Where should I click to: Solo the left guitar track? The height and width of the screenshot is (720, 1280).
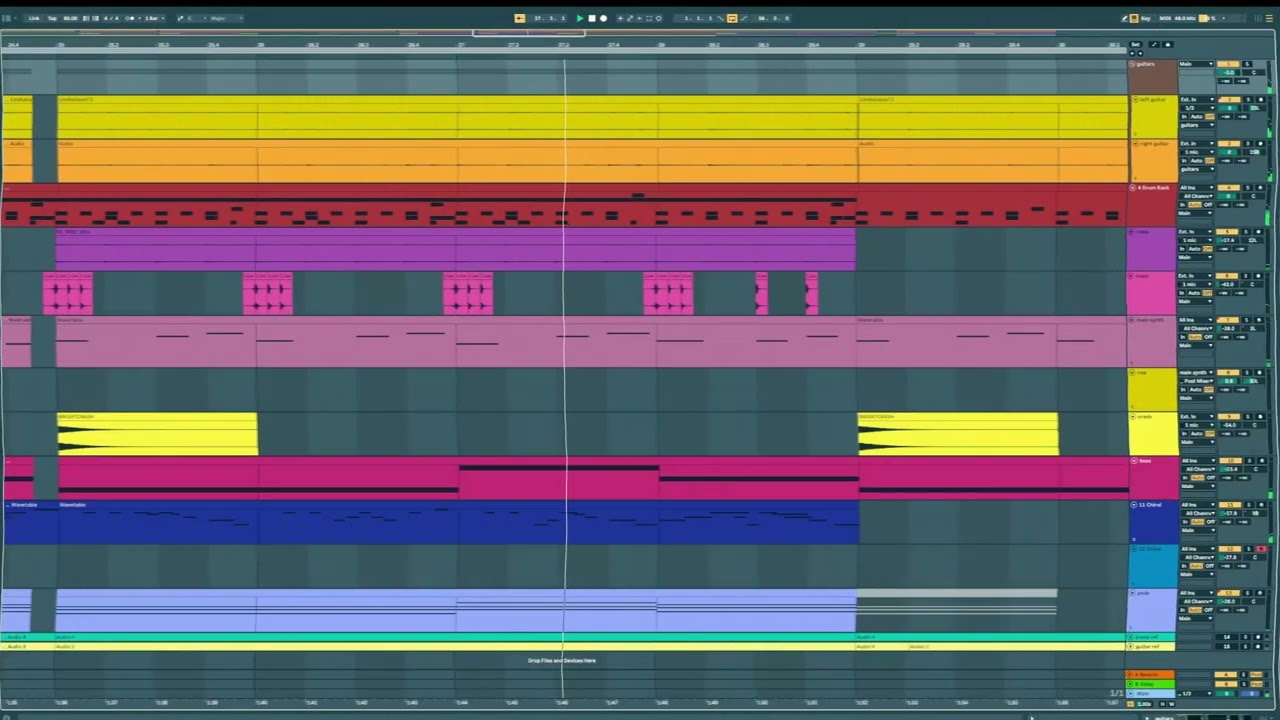click(x=1248, y=99)
